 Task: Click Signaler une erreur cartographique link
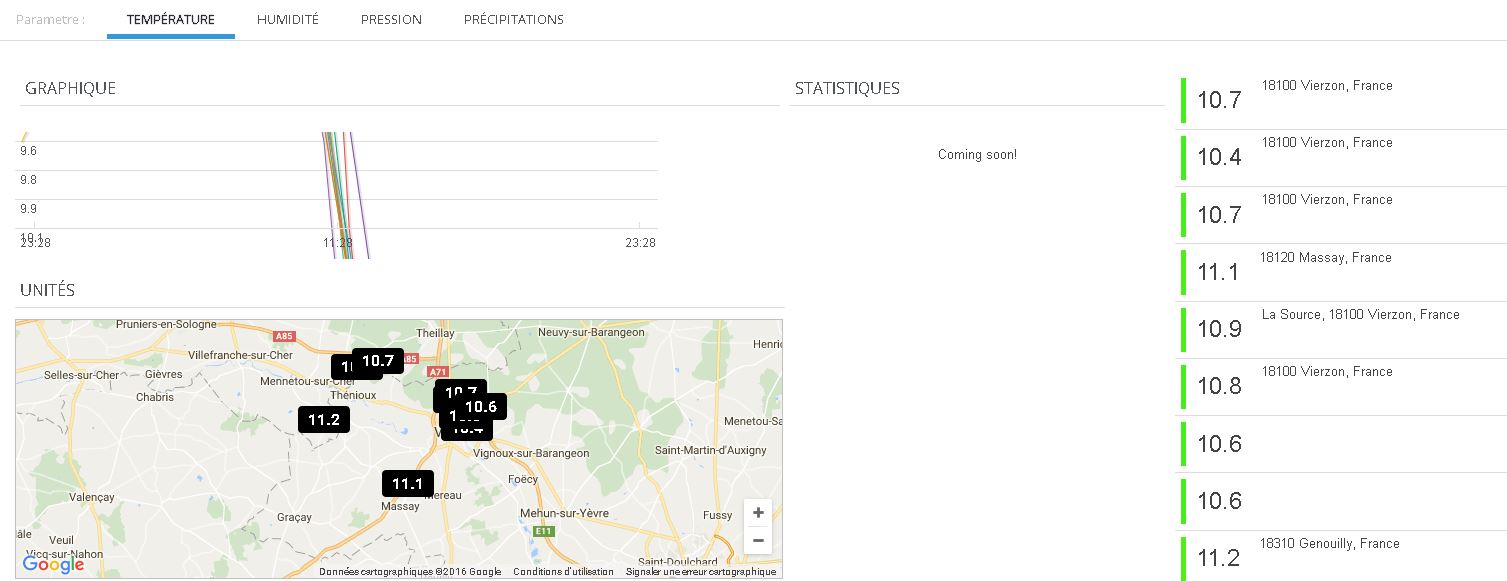pos(700,572)
